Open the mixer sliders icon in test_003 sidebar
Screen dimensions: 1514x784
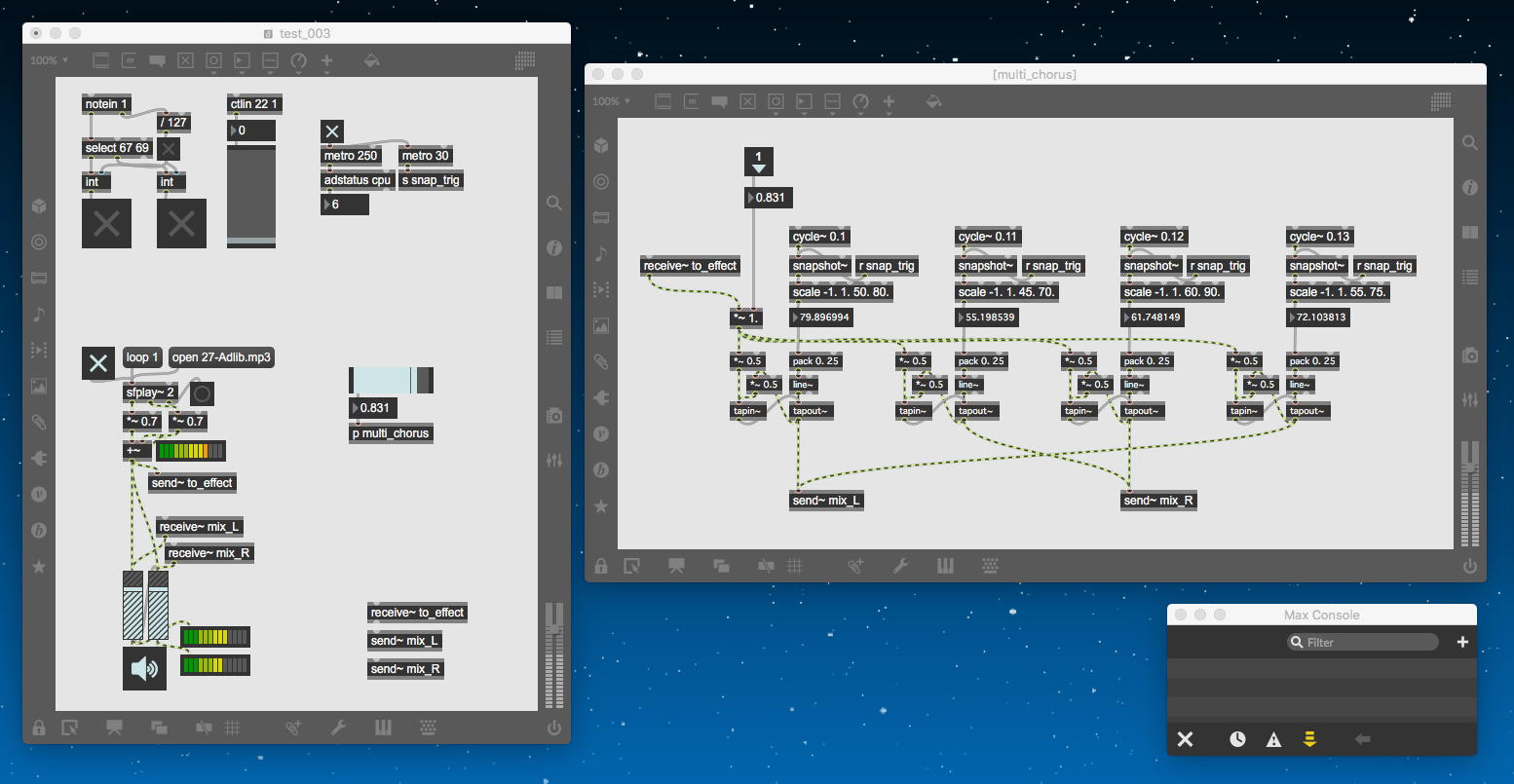554,460
